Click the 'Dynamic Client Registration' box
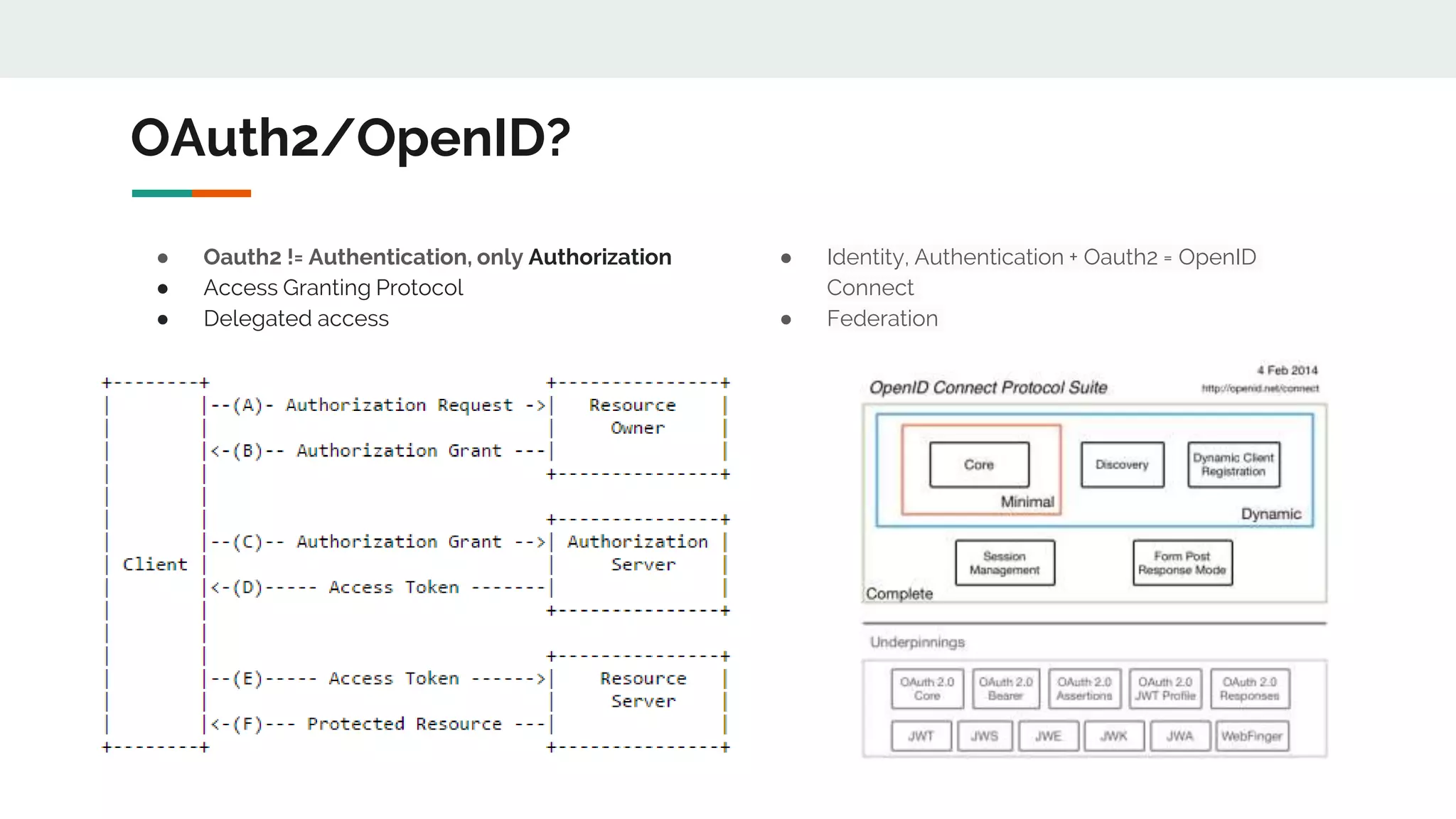This screenshot has height=819, width=1456. 1233,464
